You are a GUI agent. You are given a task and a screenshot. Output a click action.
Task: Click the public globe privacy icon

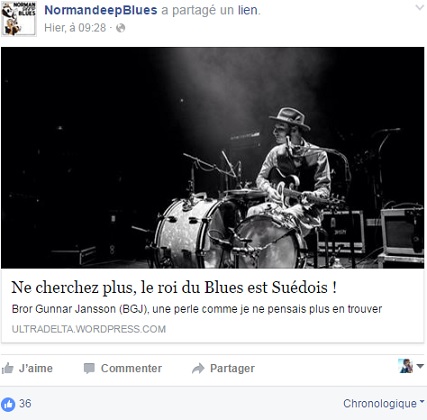[120, 28]
